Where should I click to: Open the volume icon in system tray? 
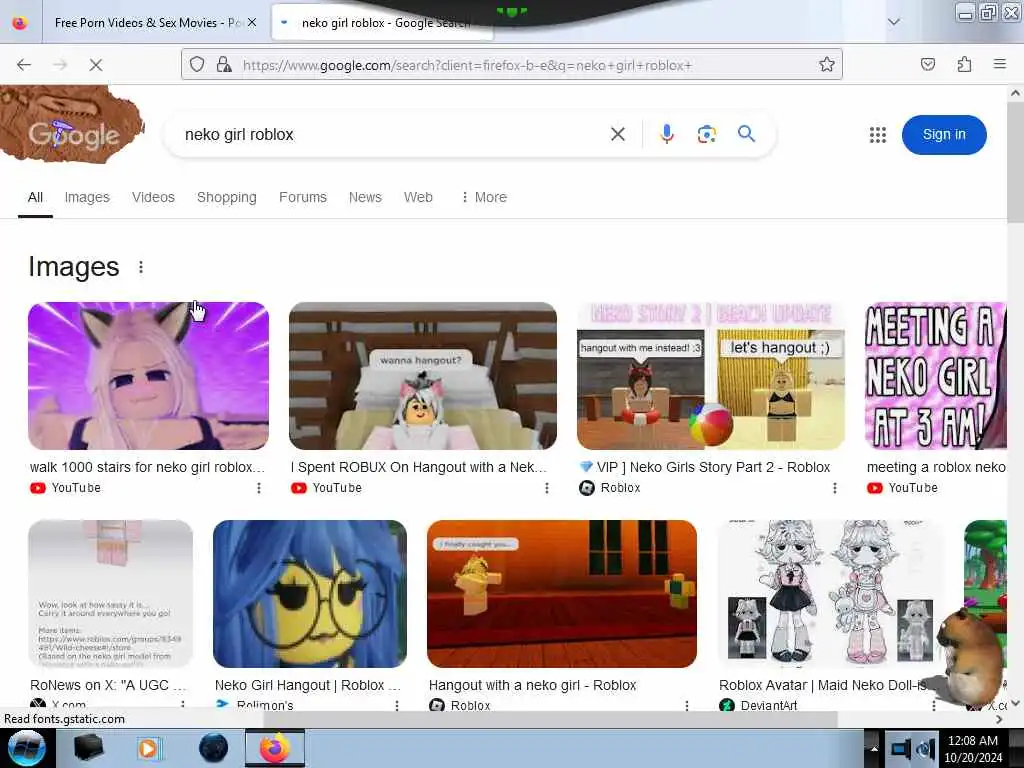click(926, 748)
